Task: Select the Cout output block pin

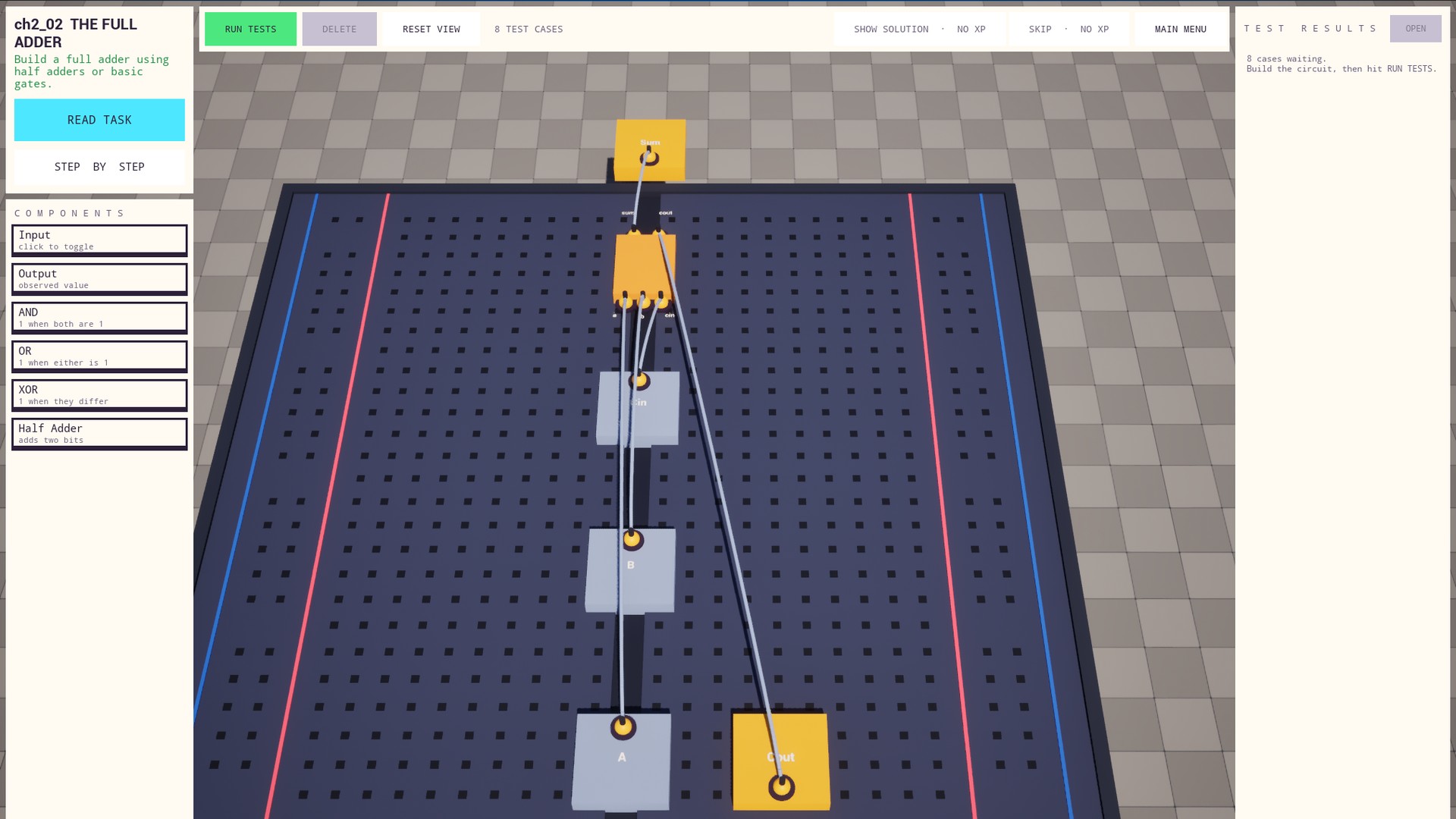Action: pos(781,787)
